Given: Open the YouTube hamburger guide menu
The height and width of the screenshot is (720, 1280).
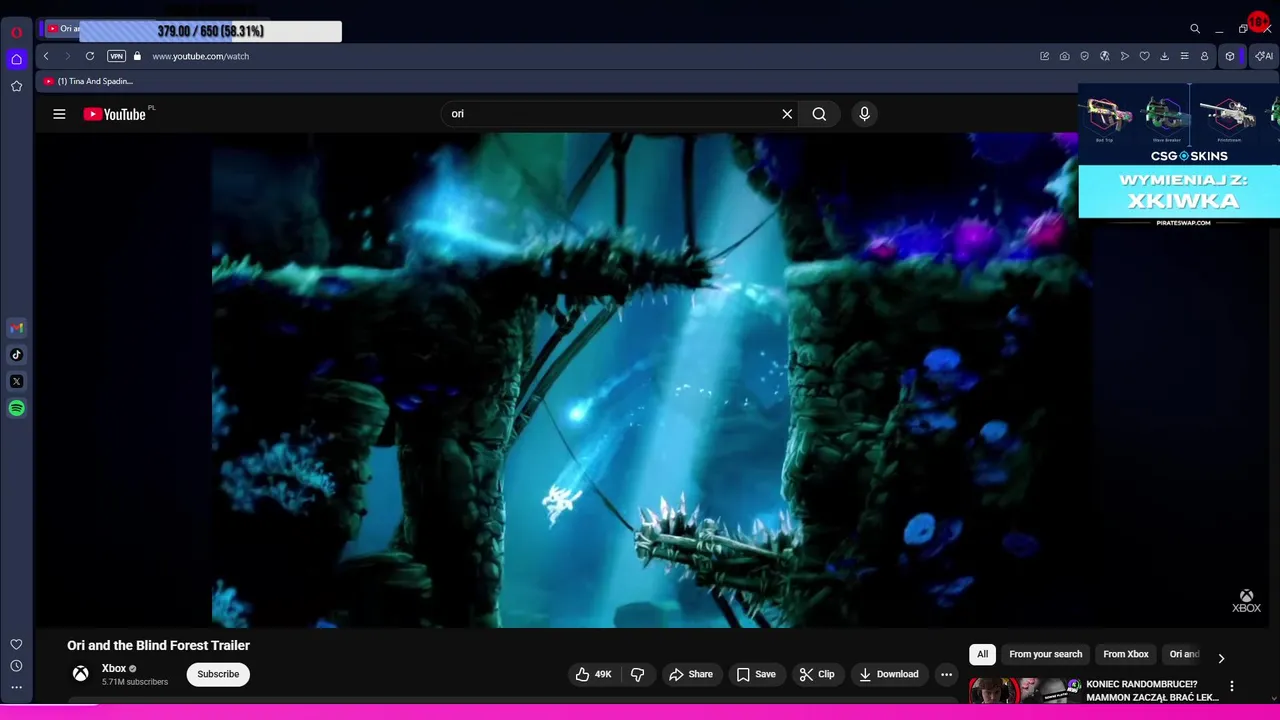Looking at the screenshot, I should pos(59,114).
